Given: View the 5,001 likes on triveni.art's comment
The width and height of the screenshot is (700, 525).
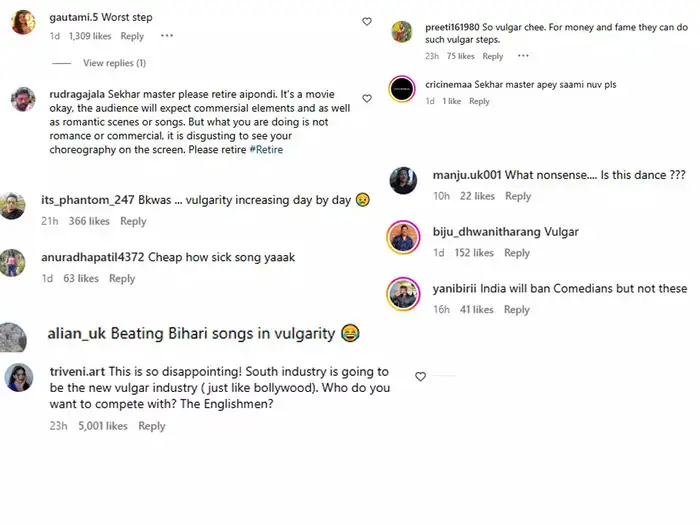Looking at the screenshot, I should point(103,426).
